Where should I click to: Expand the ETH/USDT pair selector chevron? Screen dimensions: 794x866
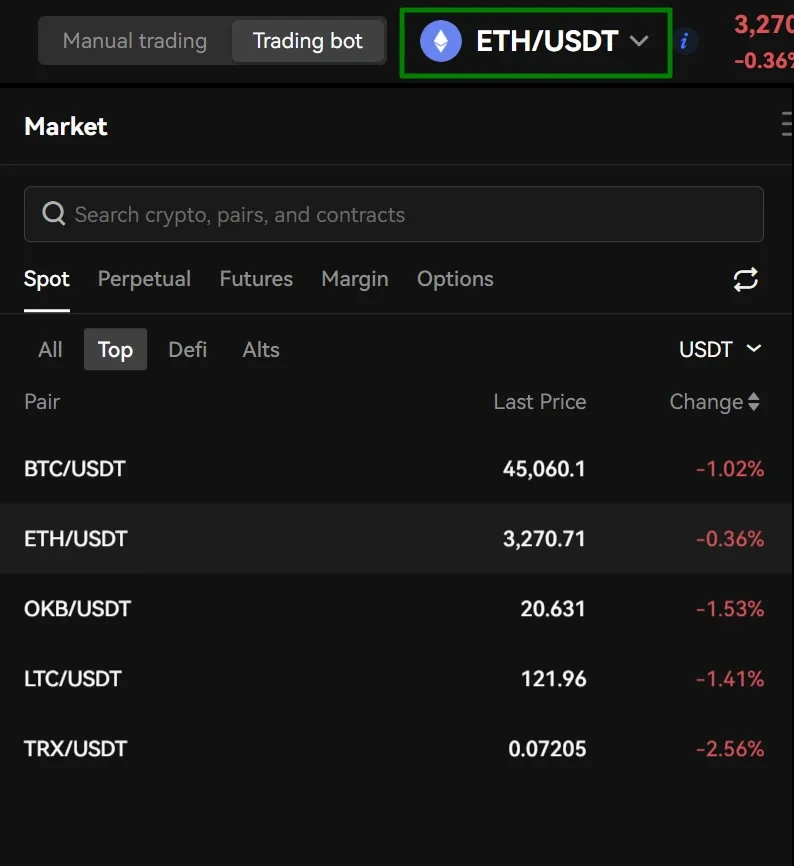[x=639, y=41]
